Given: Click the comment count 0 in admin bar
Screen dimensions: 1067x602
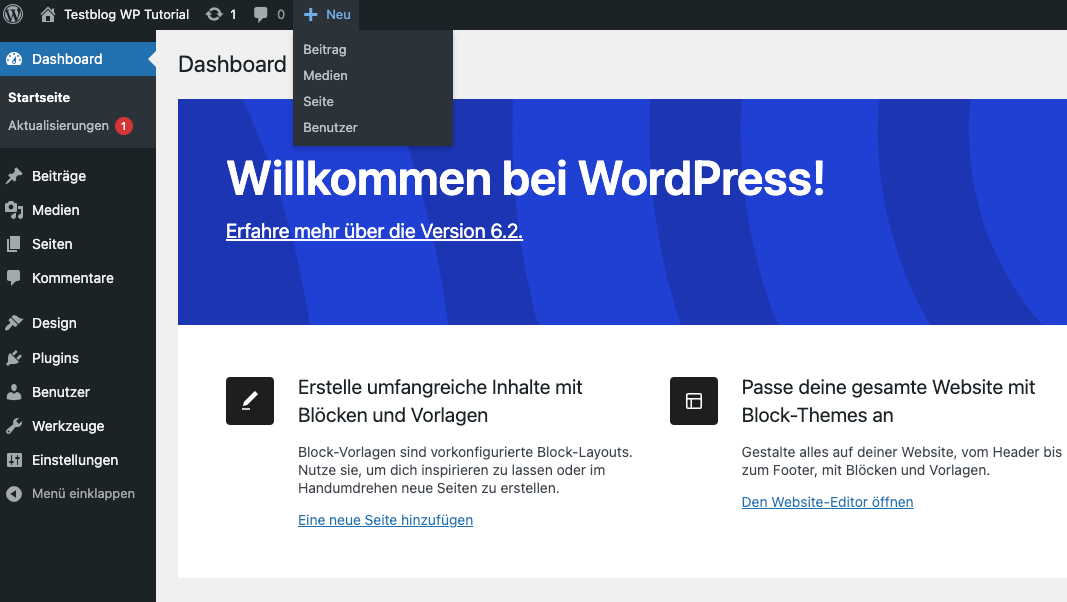Looking at the screenshot, I should point(280,14).
